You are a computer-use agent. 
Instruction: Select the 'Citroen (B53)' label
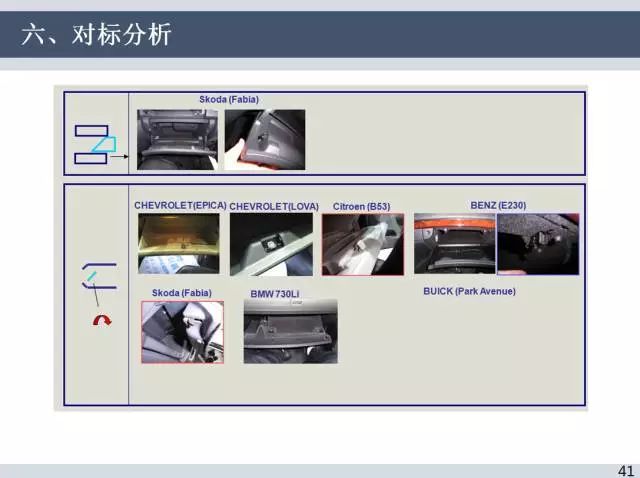click(361, 207)
